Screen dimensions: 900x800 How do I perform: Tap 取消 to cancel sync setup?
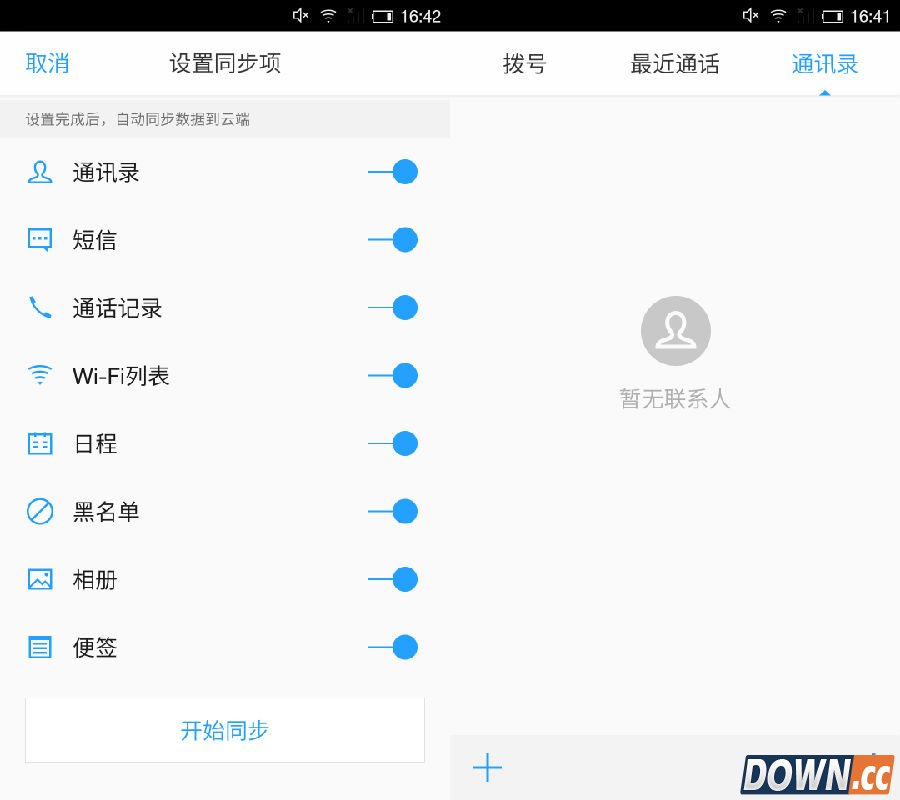47,63
